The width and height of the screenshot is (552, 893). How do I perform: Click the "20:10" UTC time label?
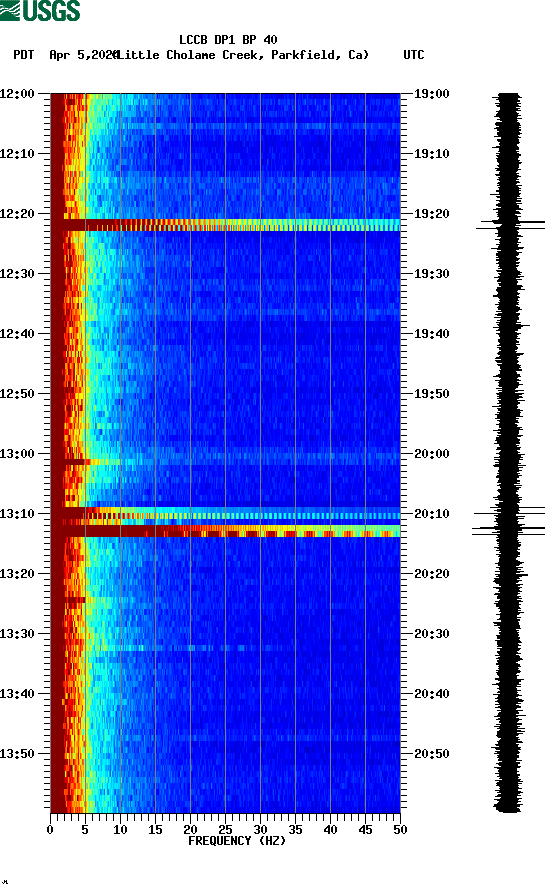(432, 514)
